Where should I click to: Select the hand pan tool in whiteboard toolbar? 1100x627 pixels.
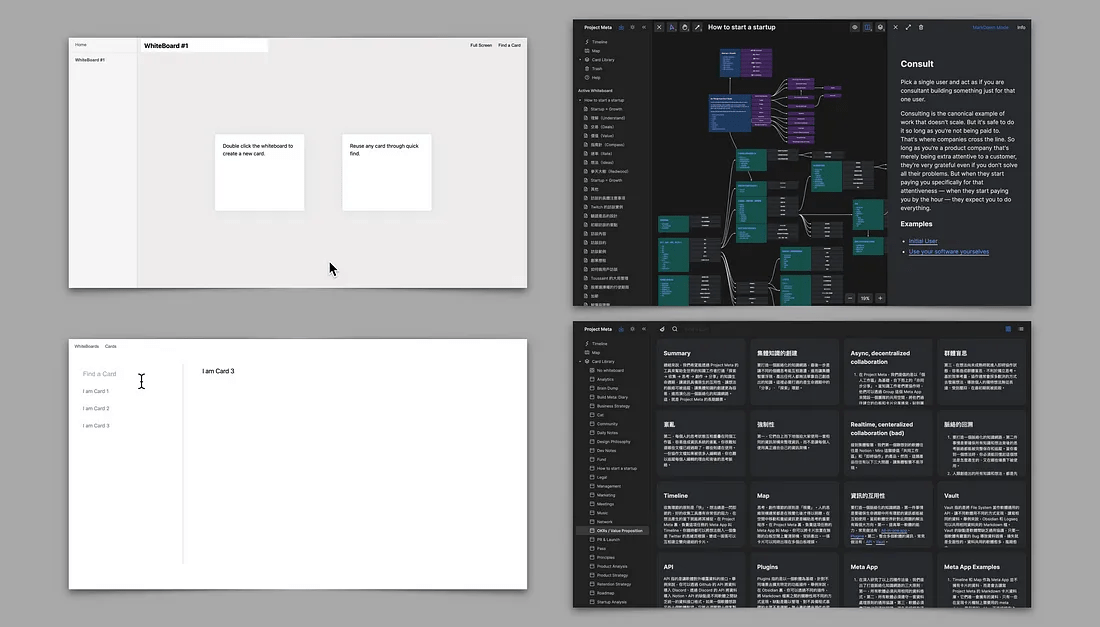tap(685, 27)
